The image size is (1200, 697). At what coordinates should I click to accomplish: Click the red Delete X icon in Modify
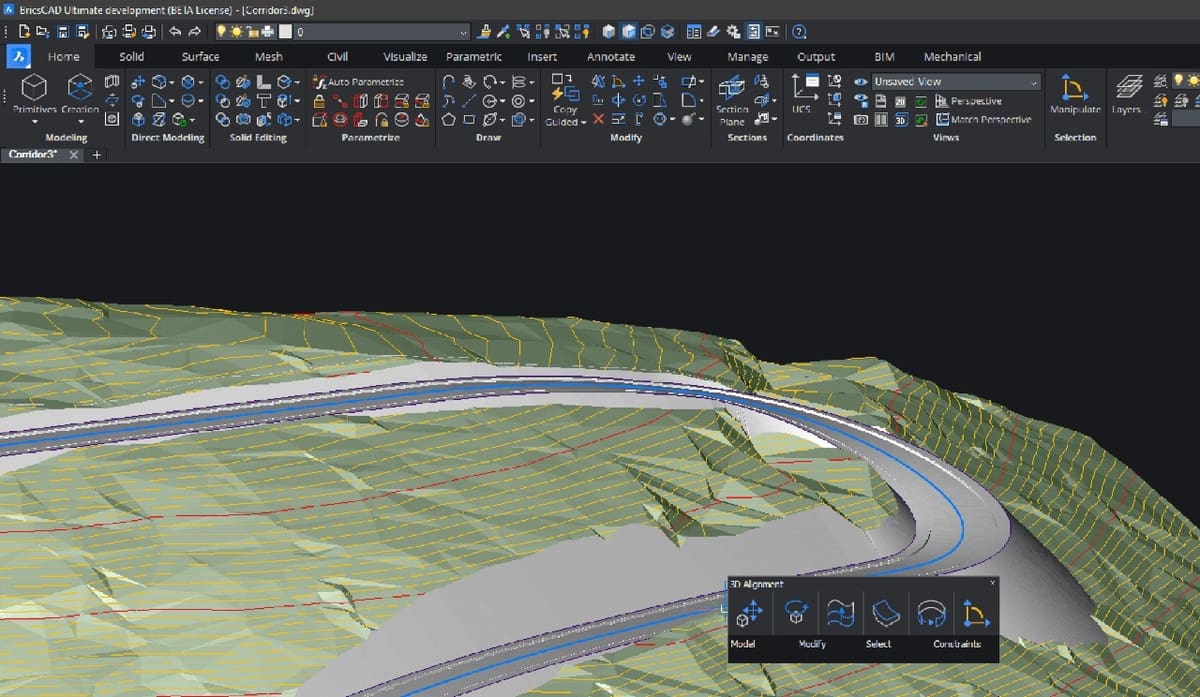point(598,120)
